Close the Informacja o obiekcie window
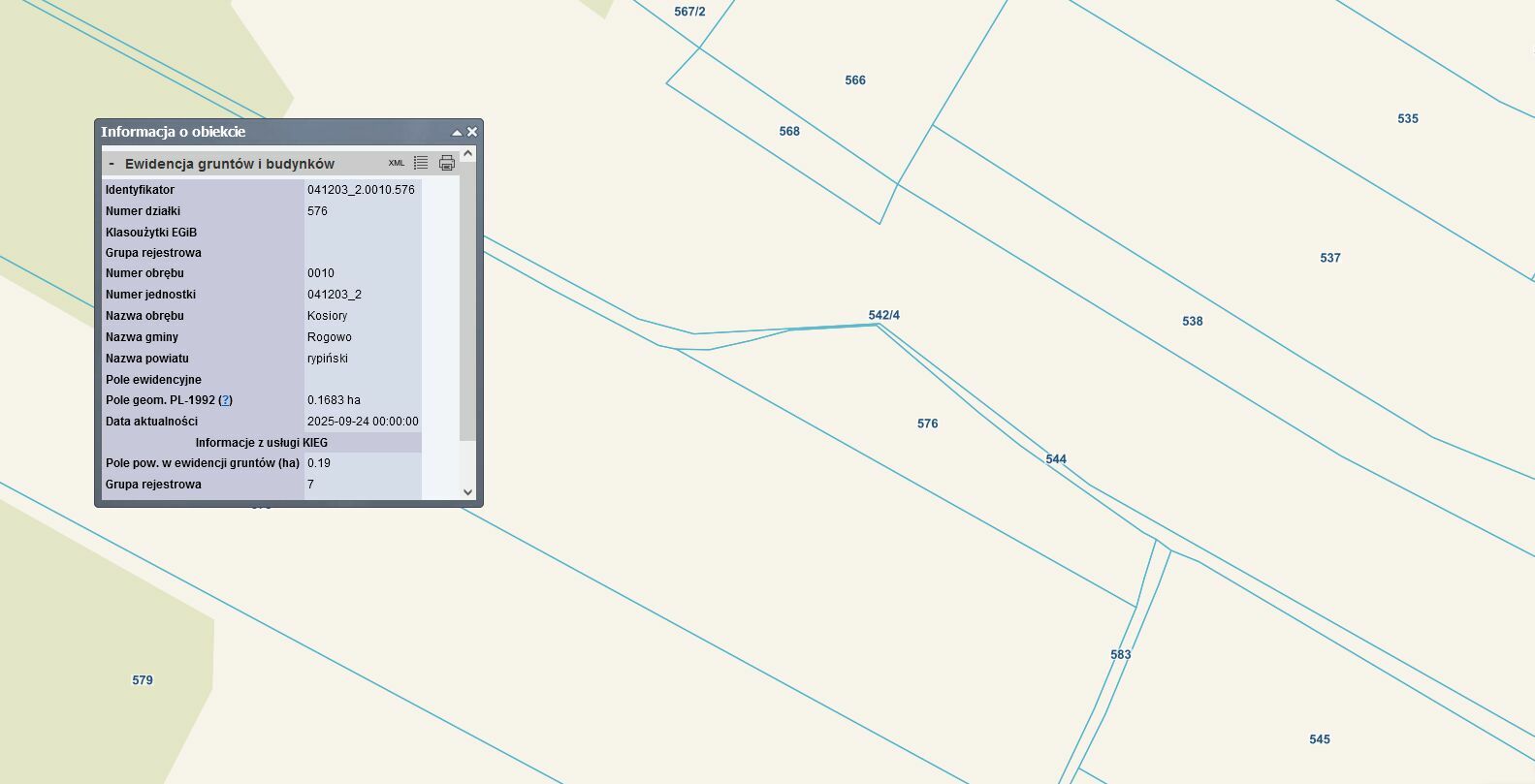 click(472, 132)
